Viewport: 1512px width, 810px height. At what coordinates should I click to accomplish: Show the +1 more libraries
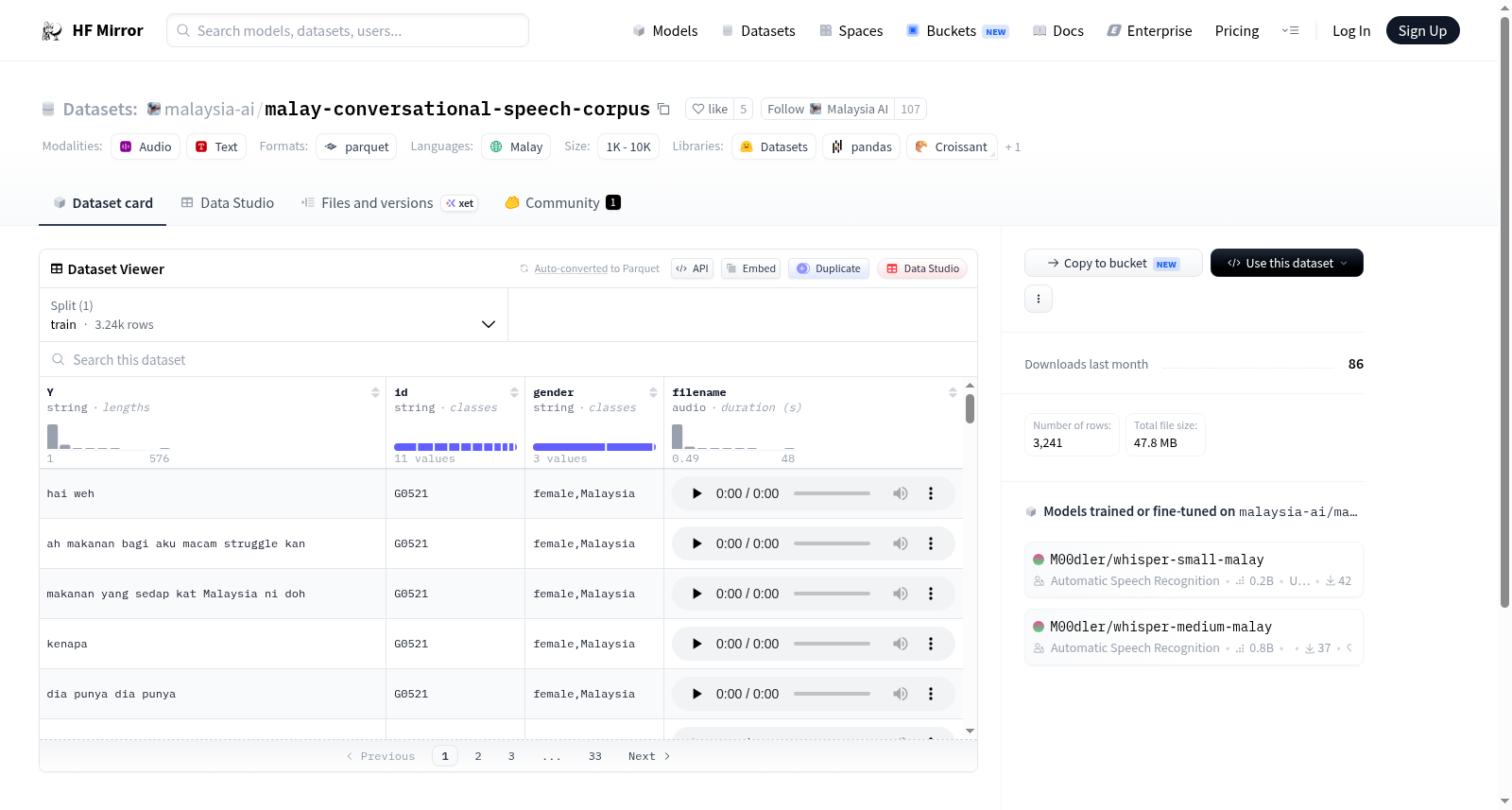(1013, 146)
